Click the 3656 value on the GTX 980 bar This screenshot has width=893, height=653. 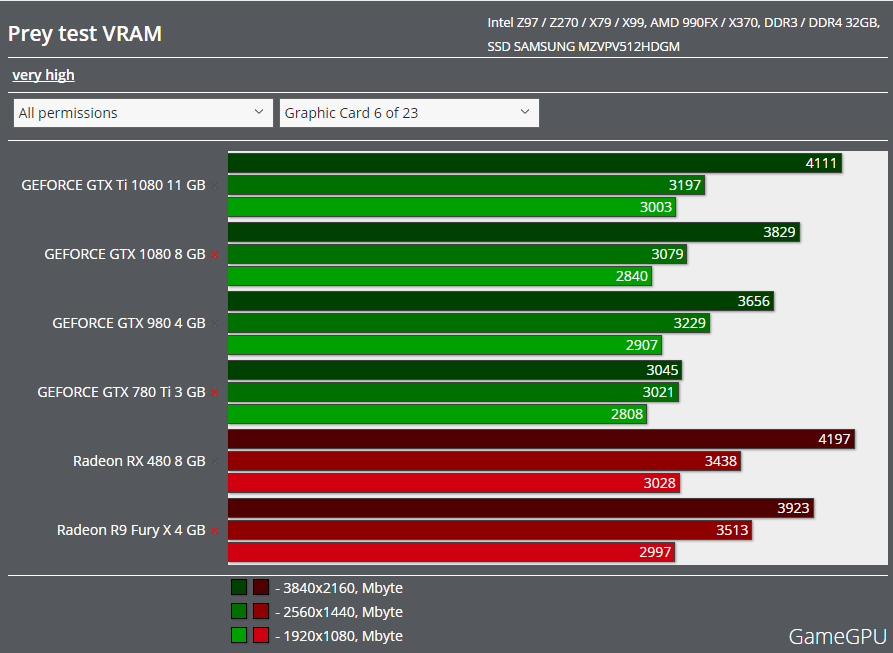753,301
